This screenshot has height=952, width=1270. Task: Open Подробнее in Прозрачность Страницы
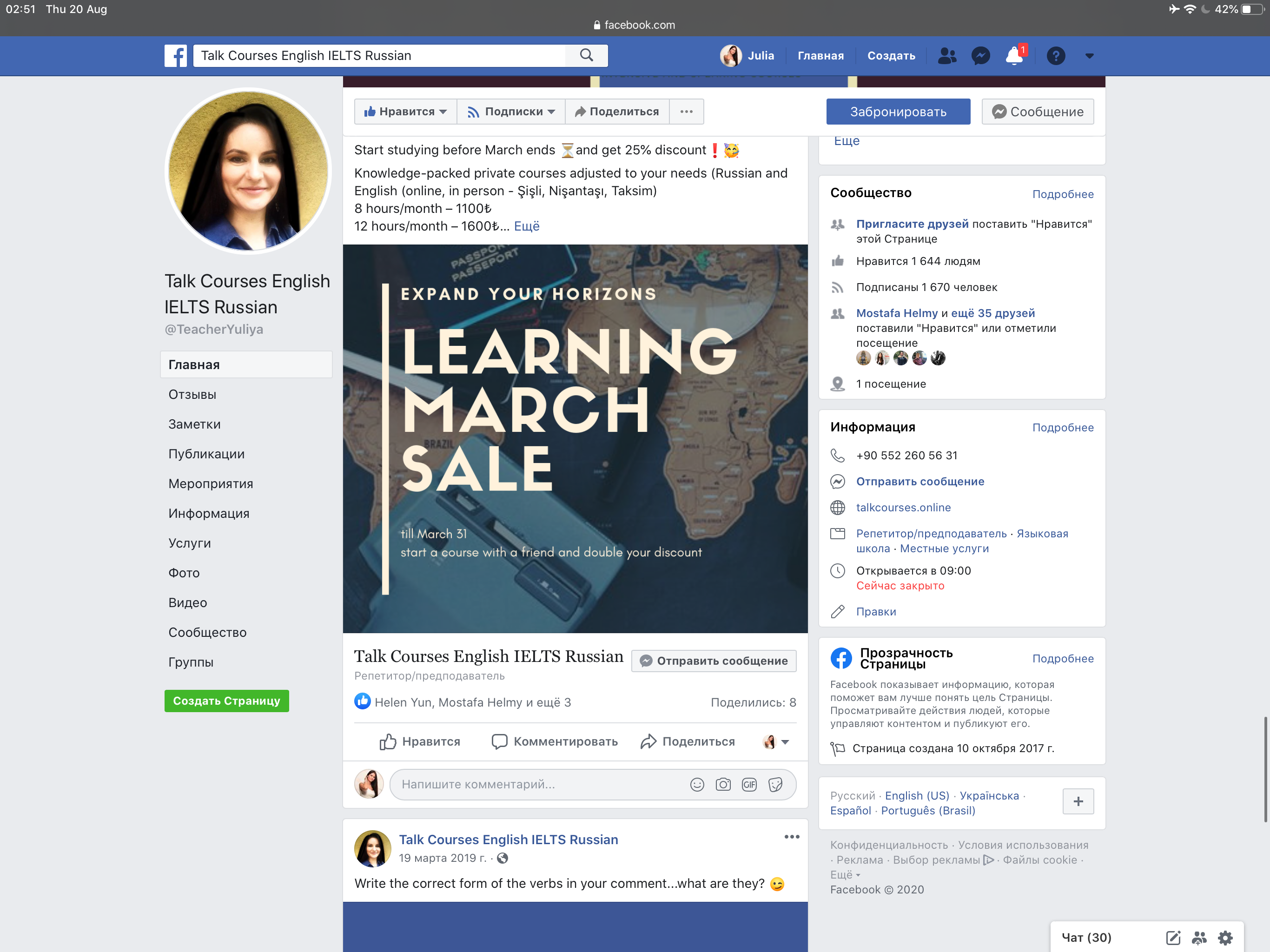click(1063, 659)
